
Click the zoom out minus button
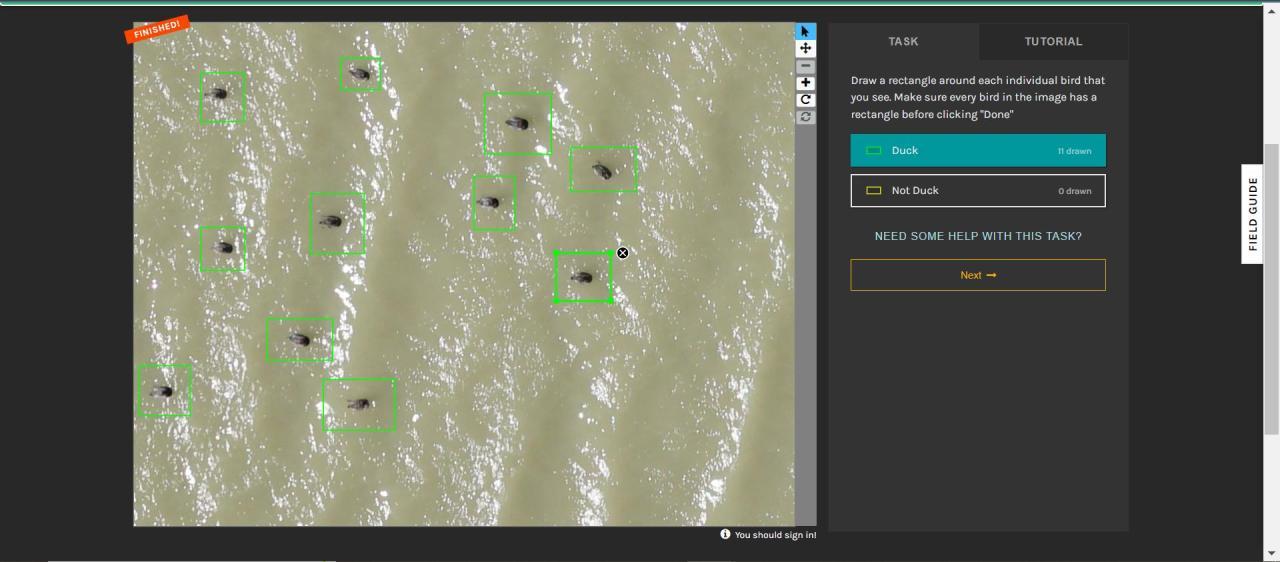coord(805,67)
